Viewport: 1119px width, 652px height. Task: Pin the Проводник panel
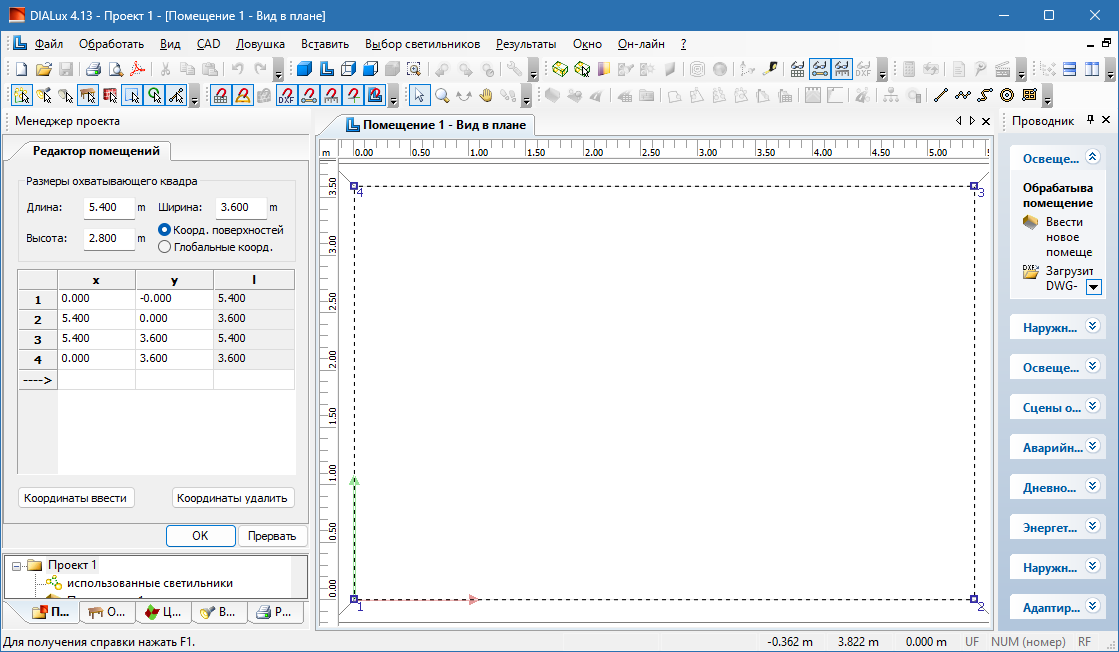coord(1090,120)
